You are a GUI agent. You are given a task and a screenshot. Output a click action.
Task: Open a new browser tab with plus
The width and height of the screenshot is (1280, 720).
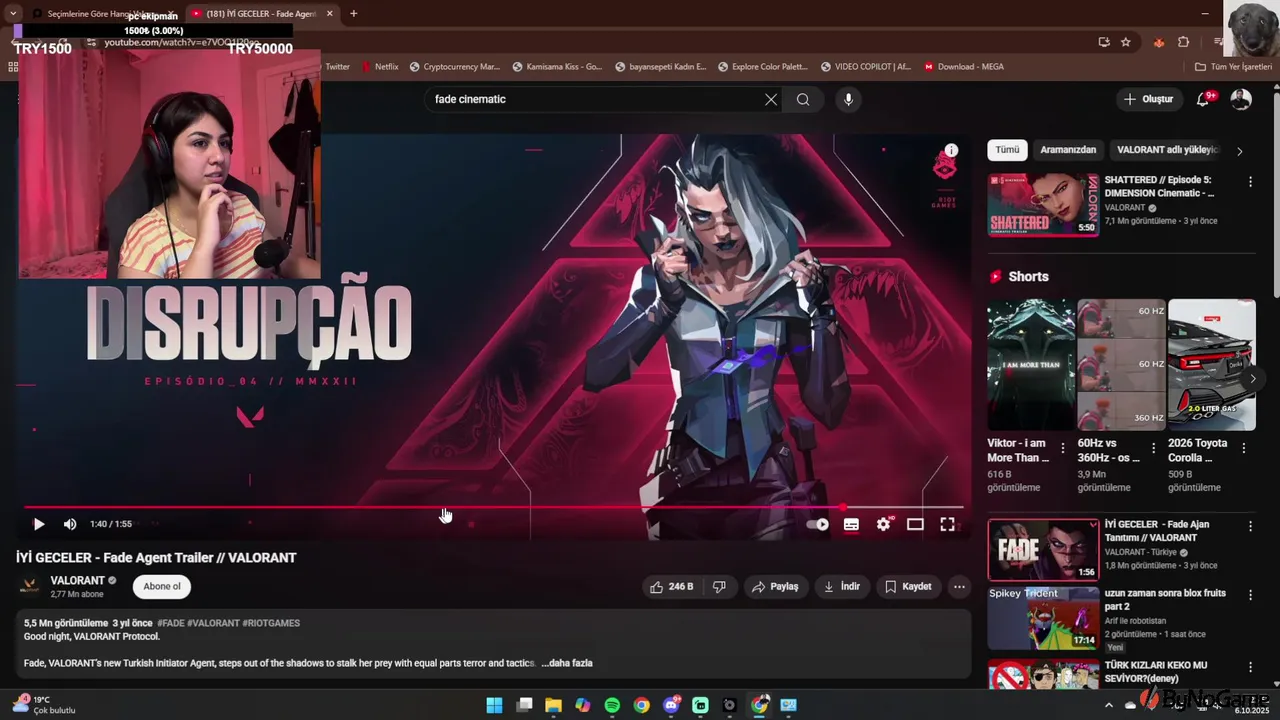(x=353, y=14)
